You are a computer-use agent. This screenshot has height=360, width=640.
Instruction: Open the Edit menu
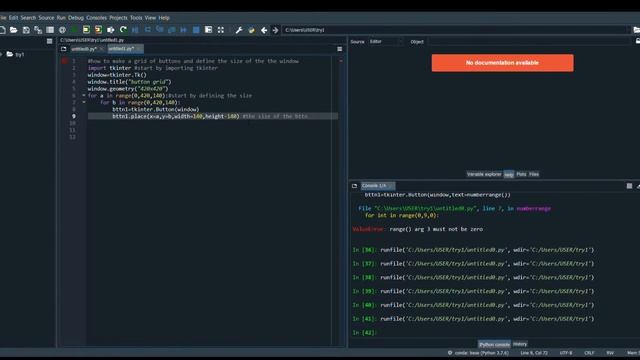pyautogui.click(x=13, y=18)
